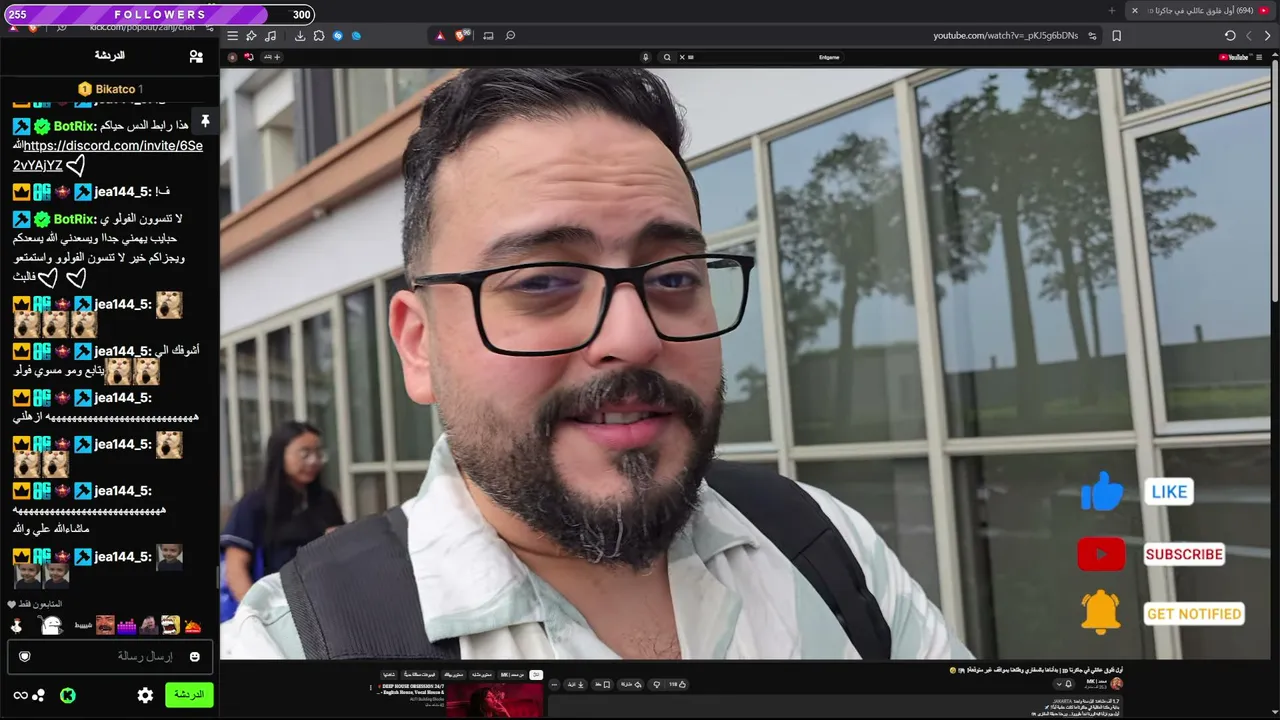Insert the white ghost blob emote

[x=50, y=626]
